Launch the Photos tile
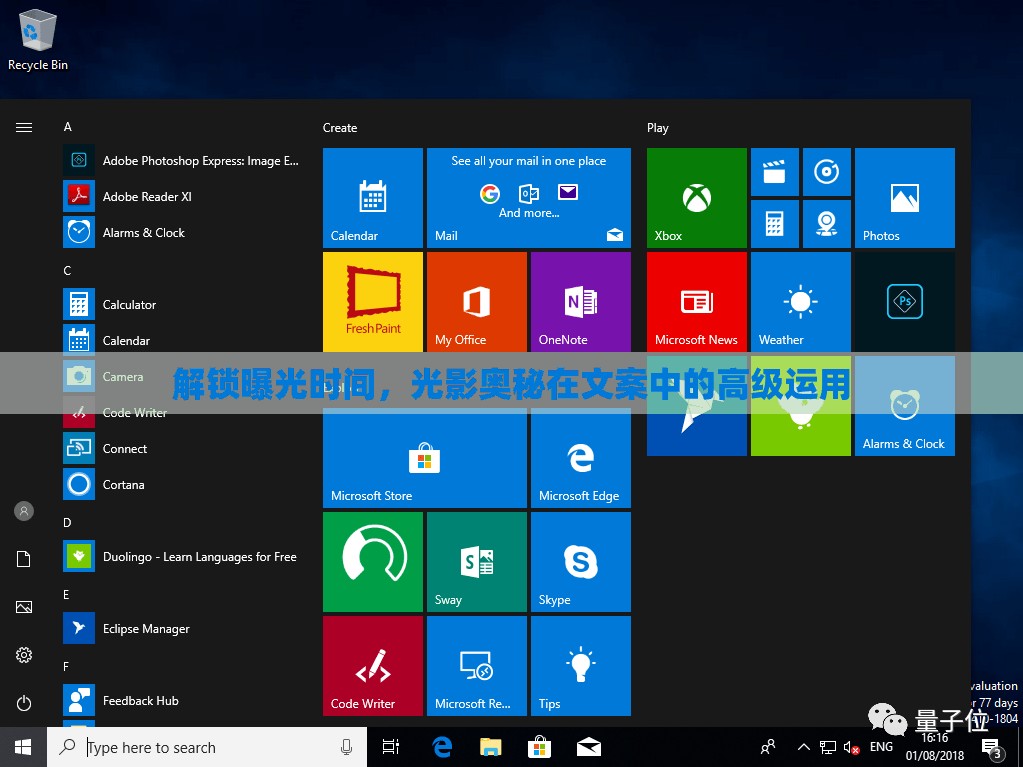Image resolution: width=1023 pixels, height=767 pixels. (x=905, y=198)
